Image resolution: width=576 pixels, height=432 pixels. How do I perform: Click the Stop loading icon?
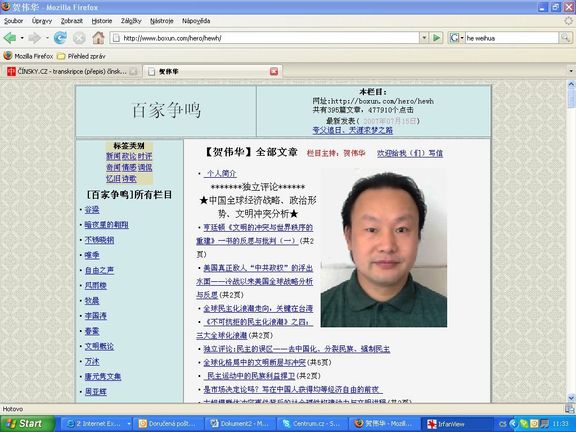(x=79, y=38)
